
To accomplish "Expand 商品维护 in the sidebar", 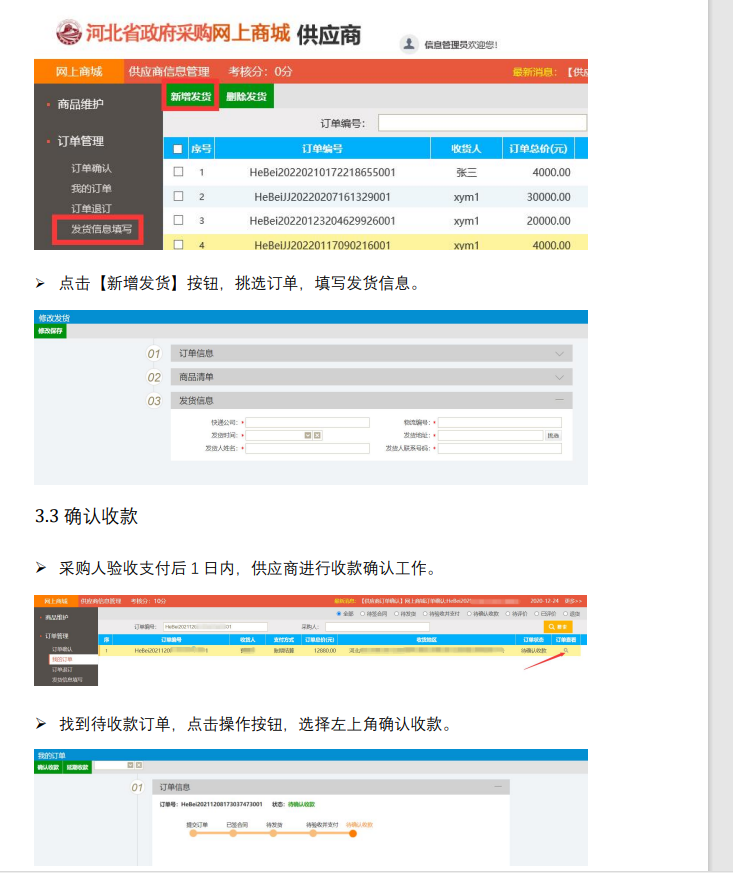I will point(80,104).
